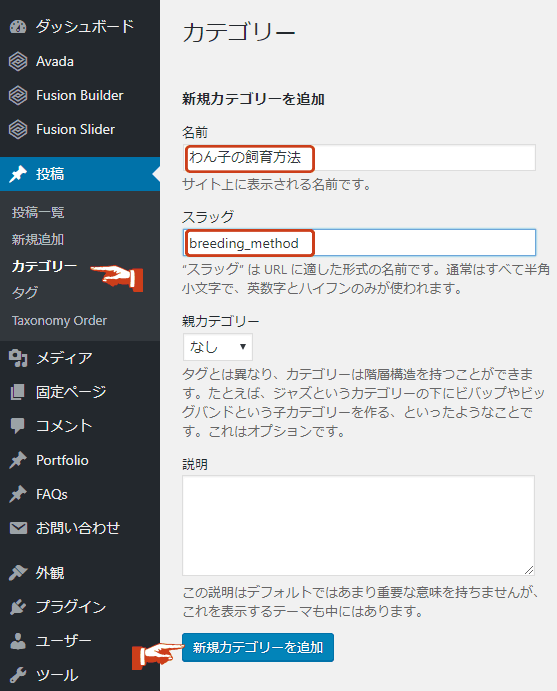Click the お問い合わせ envelope icon
557x691 pixels.
tap(18, 528)
